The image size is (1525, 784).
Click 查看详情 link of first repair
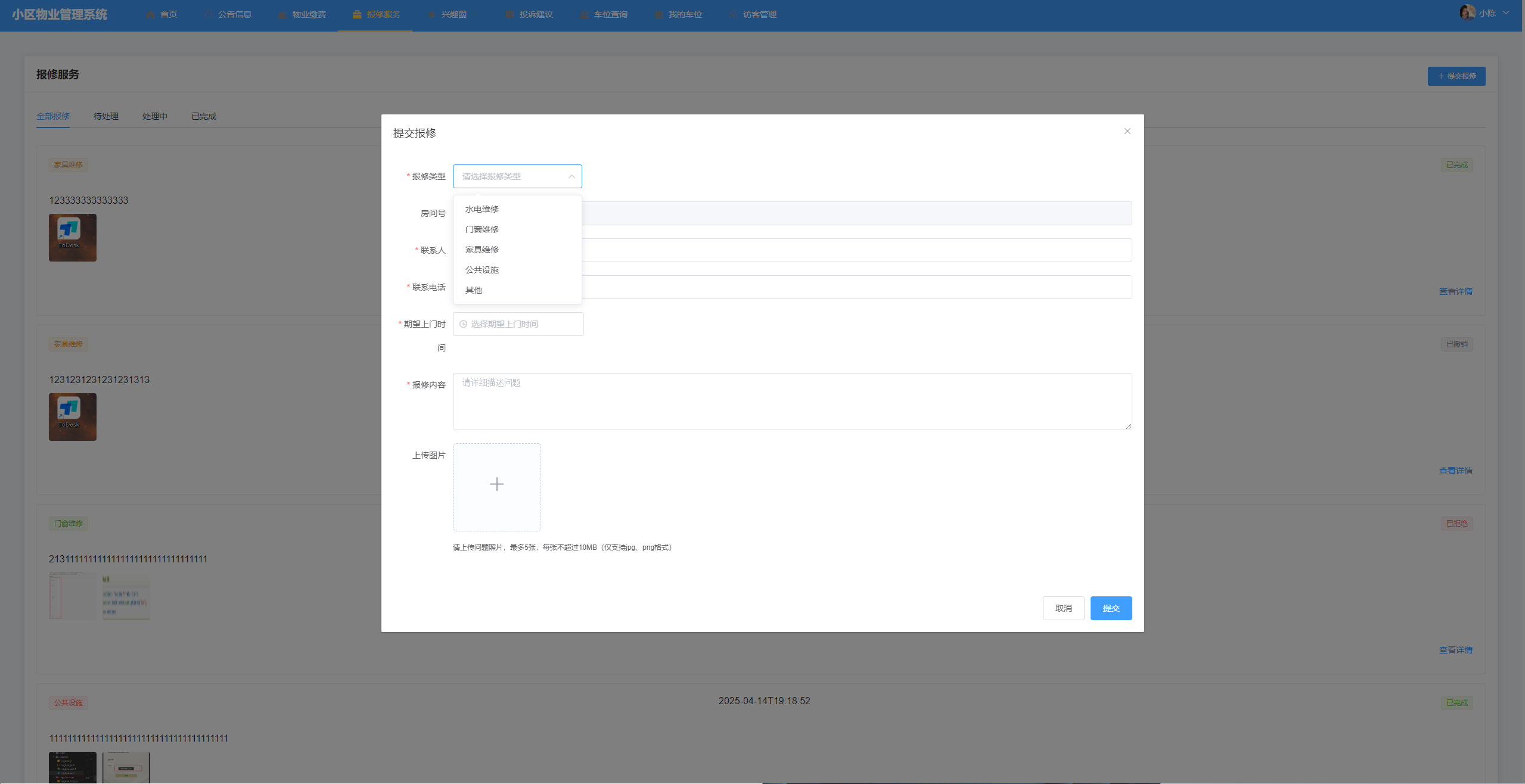(x=1455, y=291)
